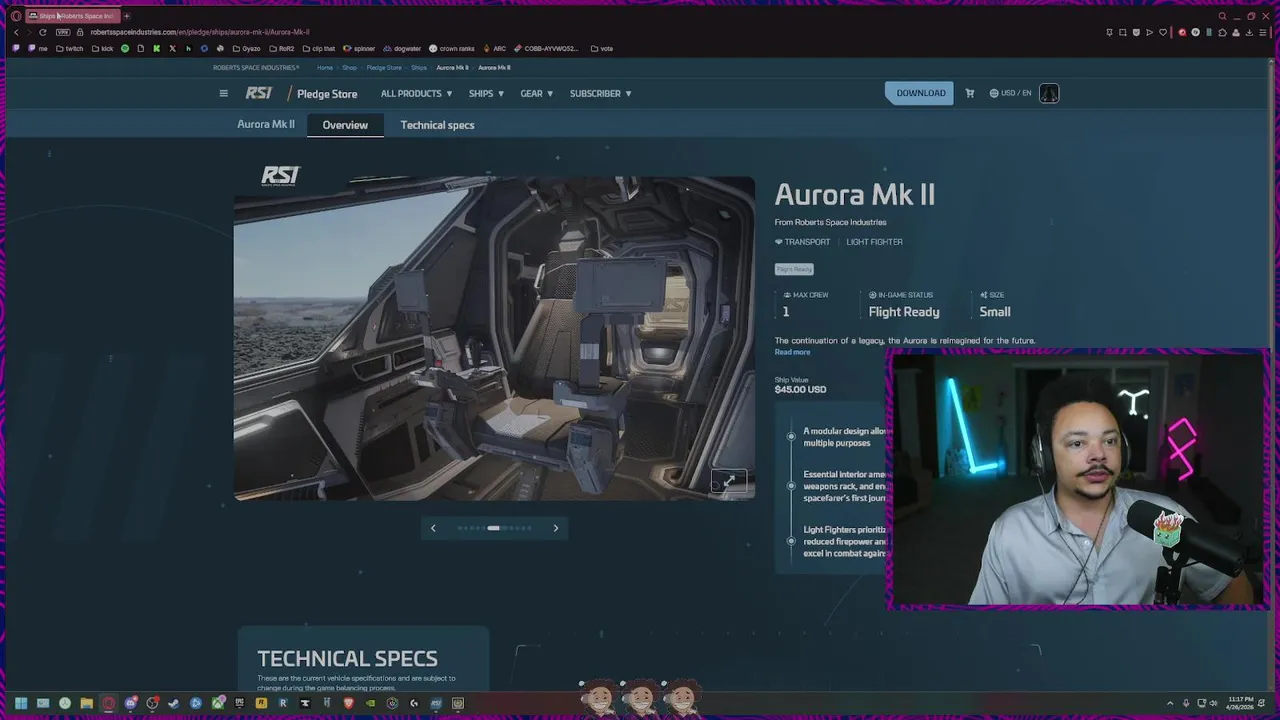
Task: Open the hamburger site menu
Action: 224,93
